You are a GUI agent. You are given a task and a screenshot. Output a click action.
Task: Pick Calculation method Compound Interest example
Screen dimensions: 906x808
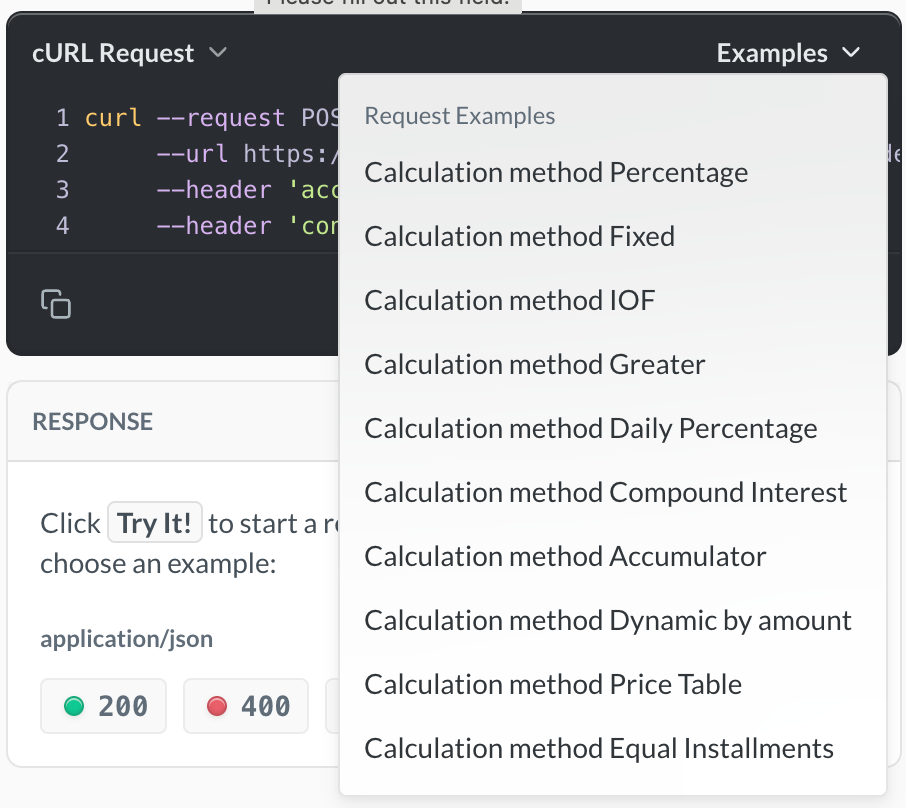point(607,492)
